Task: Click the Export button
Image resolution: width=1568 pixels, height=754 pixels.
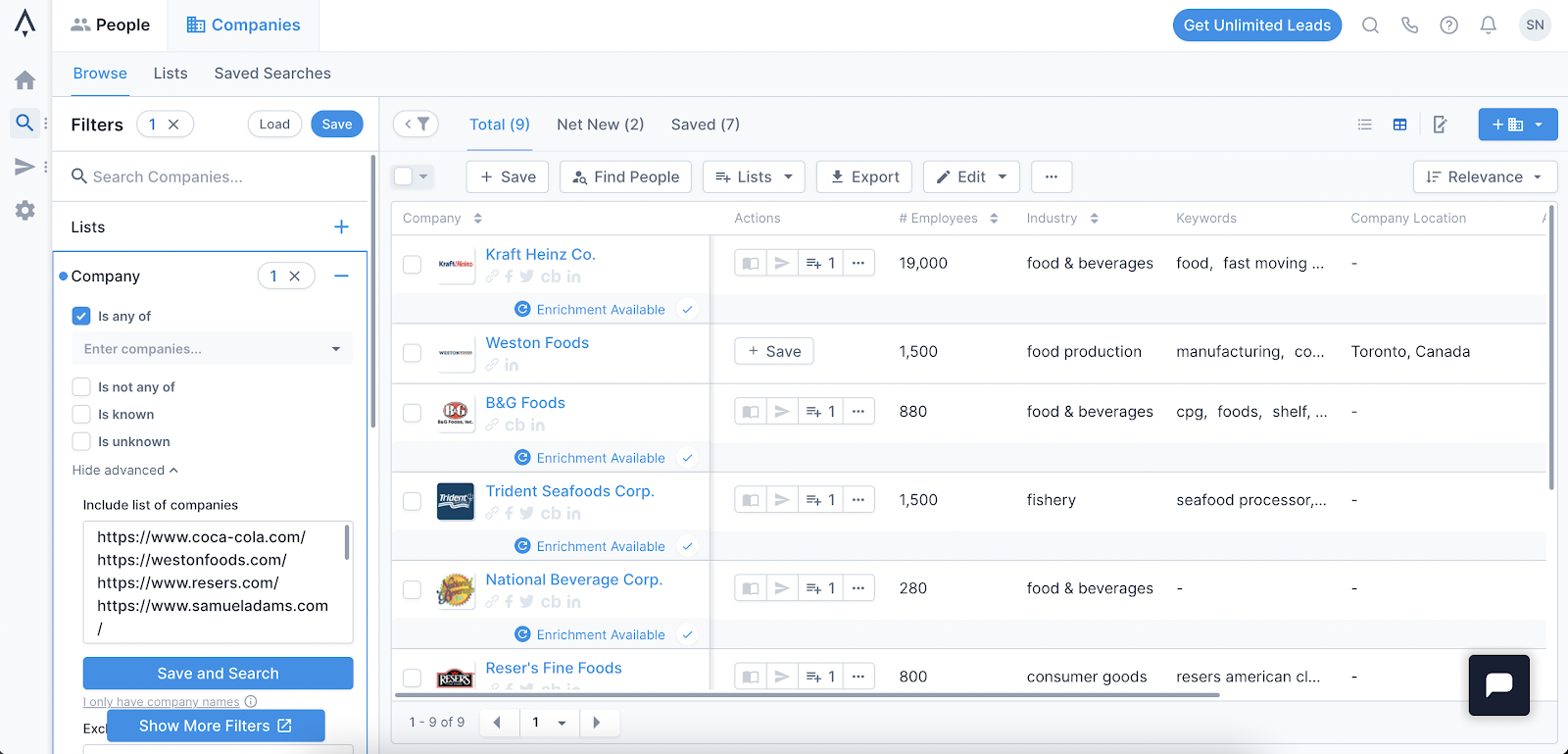Action: (x=864, y=177)
